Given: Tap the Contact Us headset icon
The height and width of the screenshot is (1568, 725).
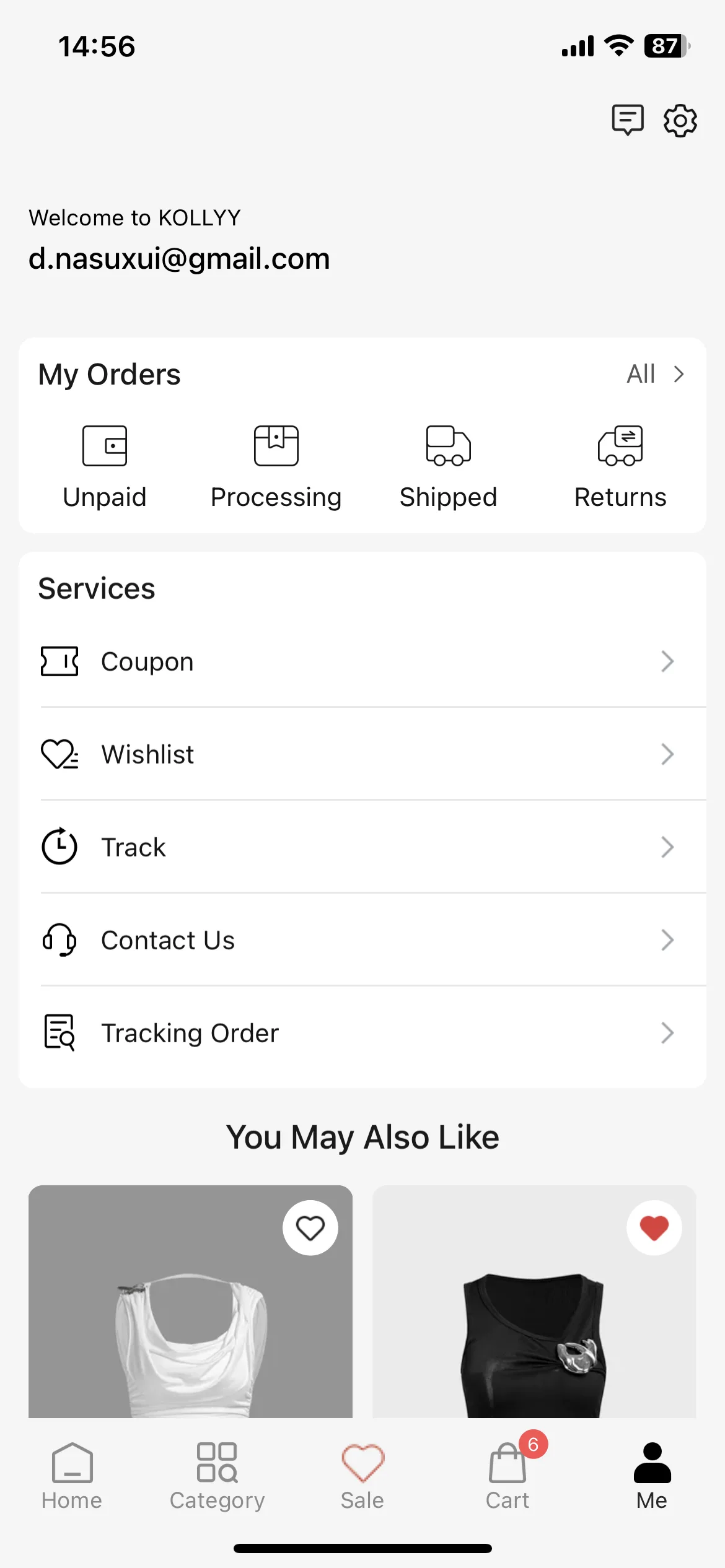Looking at the screenshot, I should pos(59,940).
